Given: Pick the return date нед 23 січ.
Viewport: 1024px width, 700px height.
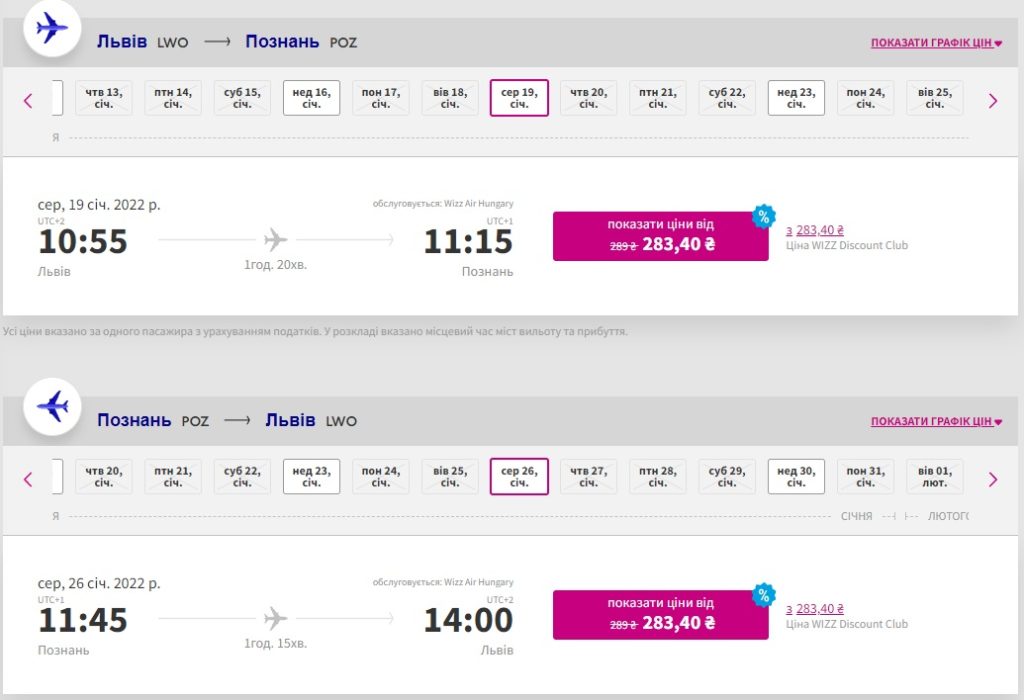Looking at the screenshot, I should pos(311,477).
